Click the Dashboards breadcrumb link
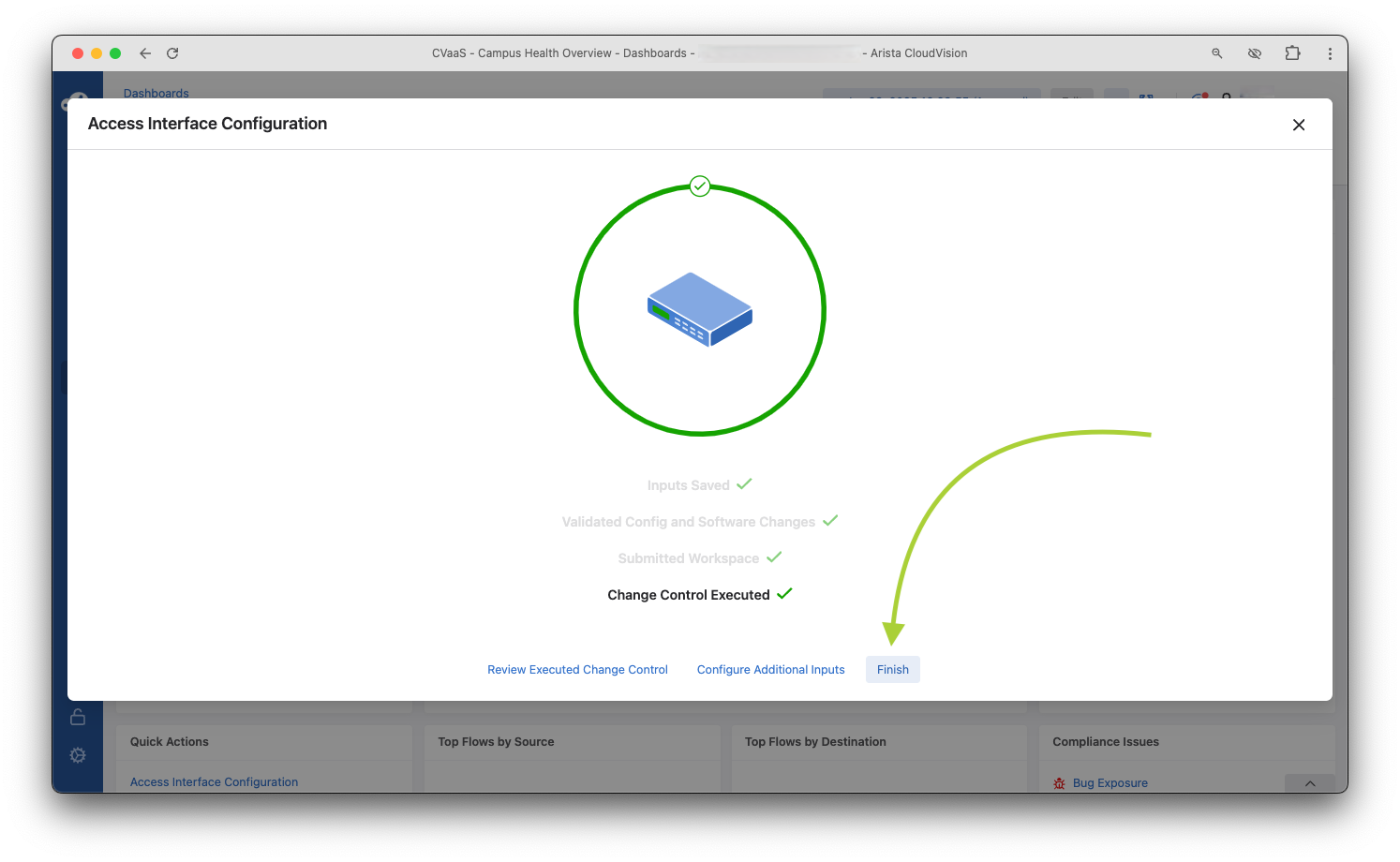The width and height of the screenshot is (1400, 862). click(x=156, y=93)
